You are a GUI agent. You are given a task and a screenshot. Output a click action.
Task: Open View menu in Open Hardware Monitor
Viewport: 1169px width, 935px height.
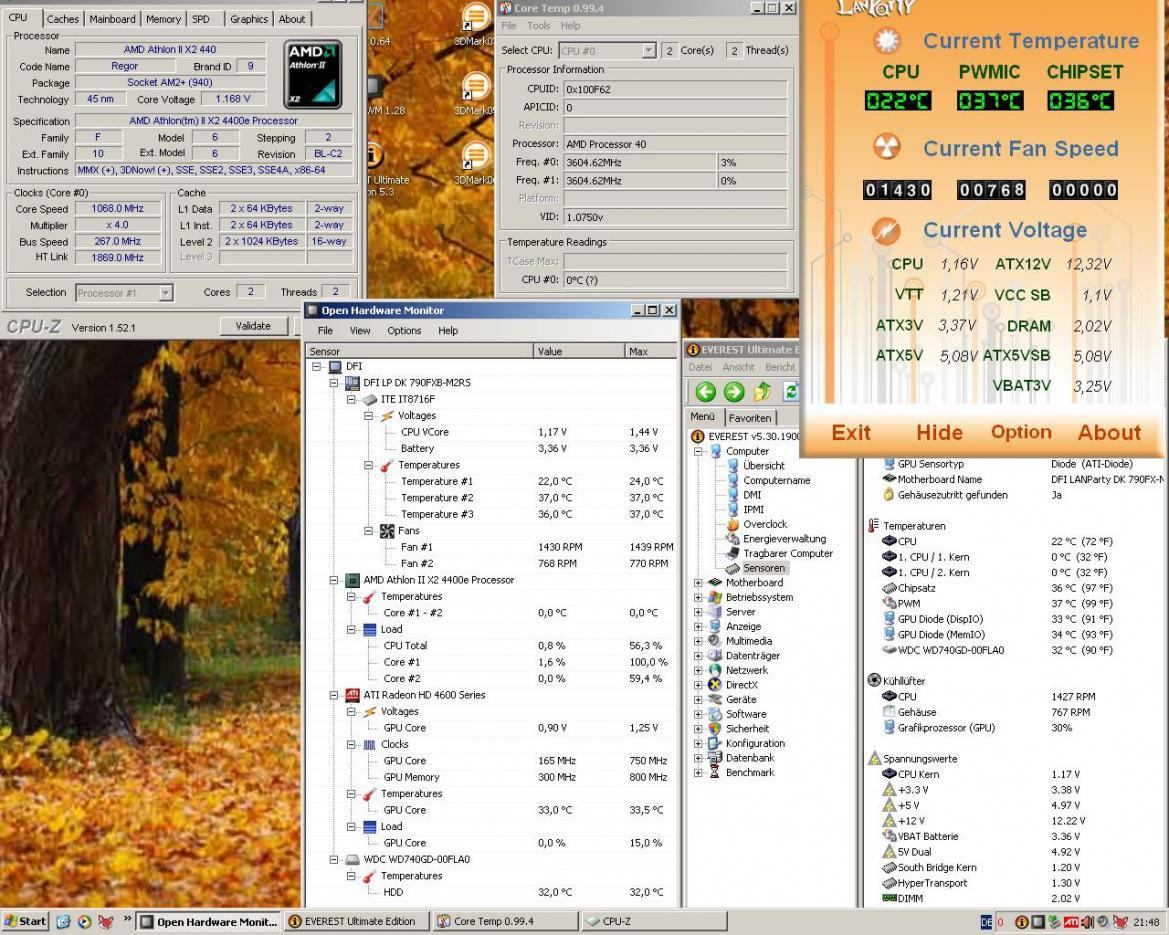[x=360, y=330]
